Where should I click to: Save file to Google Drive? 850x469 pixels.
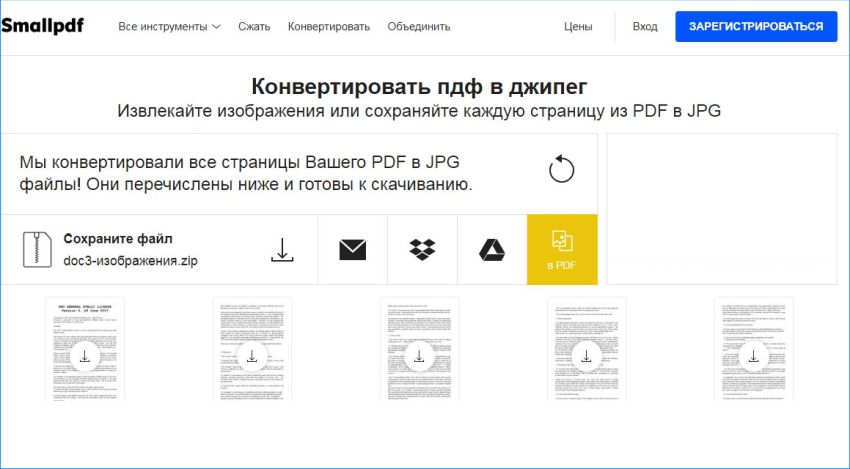[x=491, y=250]
